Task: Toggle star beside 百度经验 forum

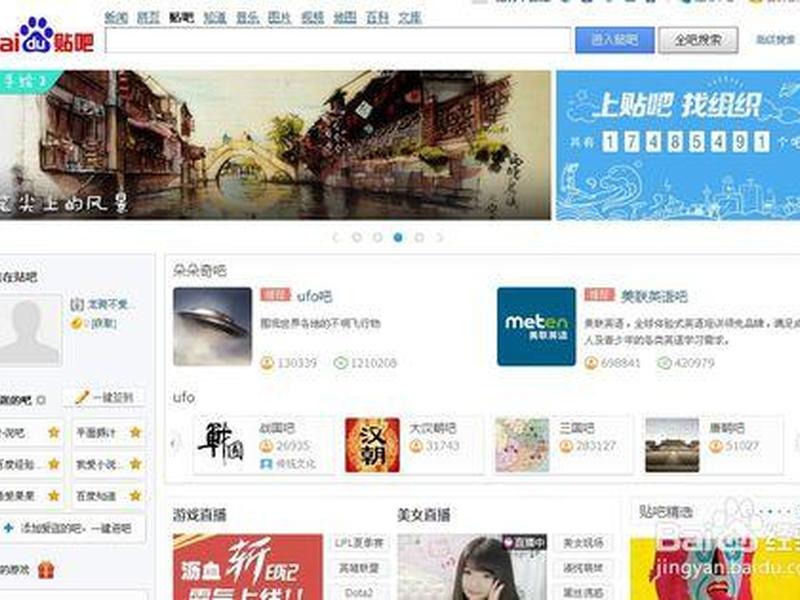Action: [54, 464]
